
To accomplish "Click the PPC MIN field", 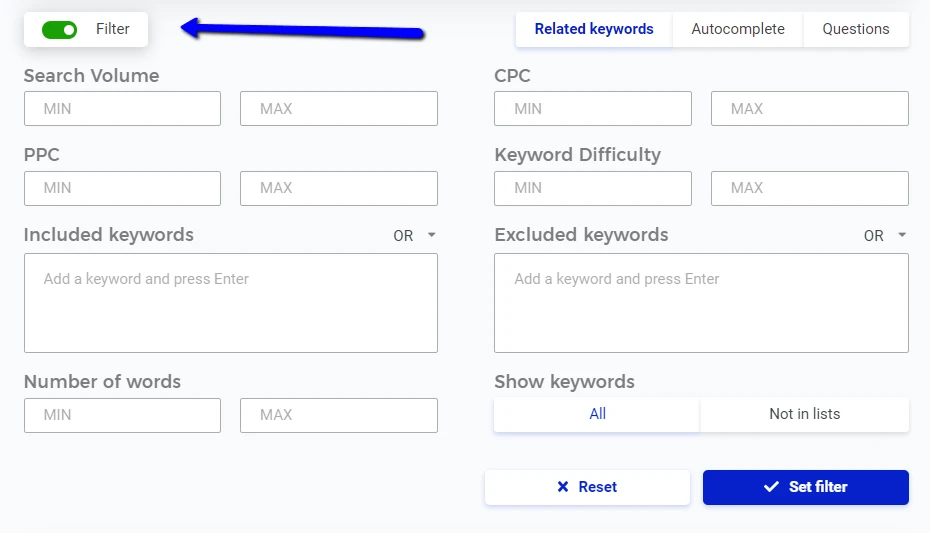I will [122, 188].
